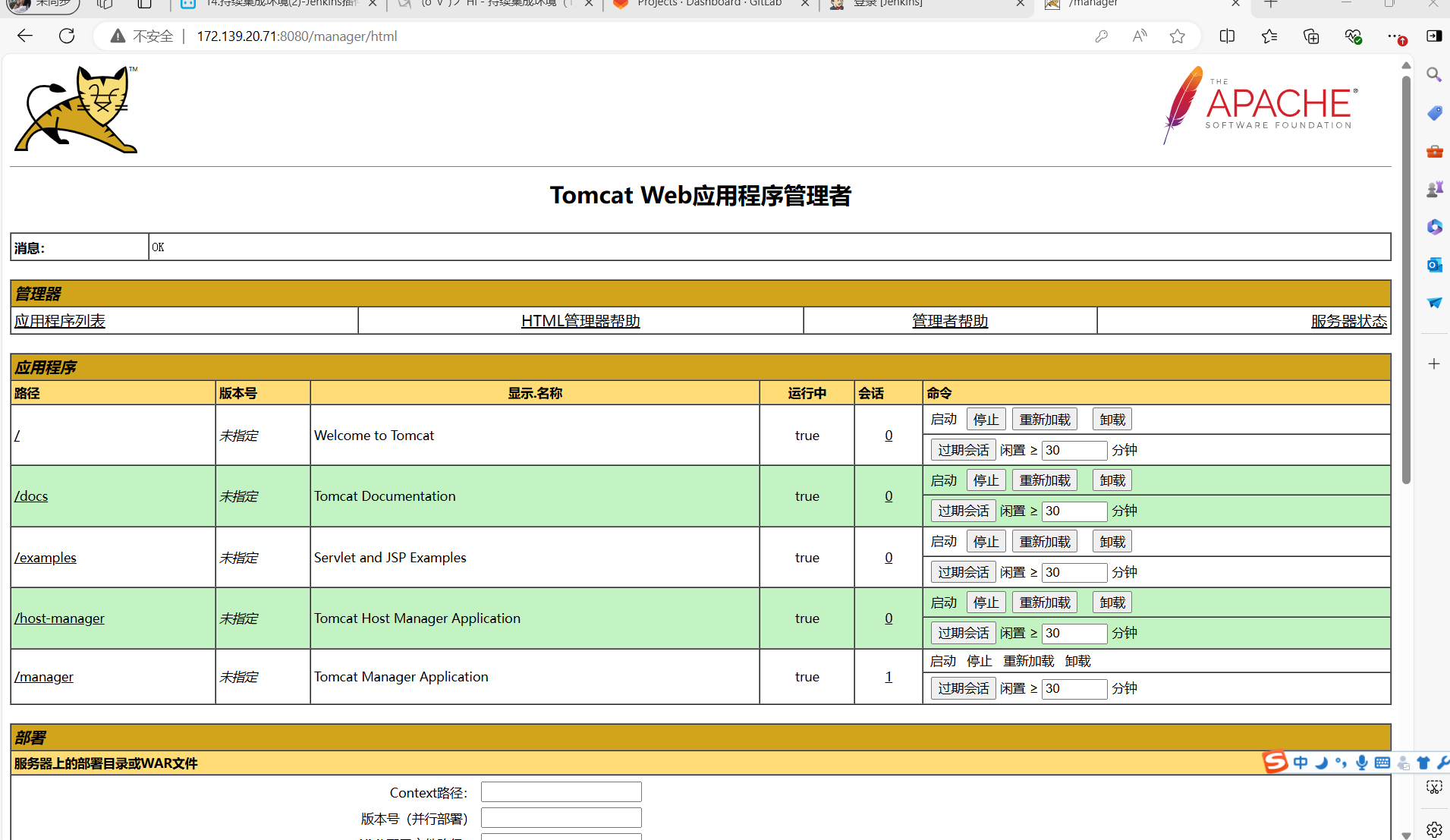Open the Sogou soft keyboard icon

(x=1382, y=763)
